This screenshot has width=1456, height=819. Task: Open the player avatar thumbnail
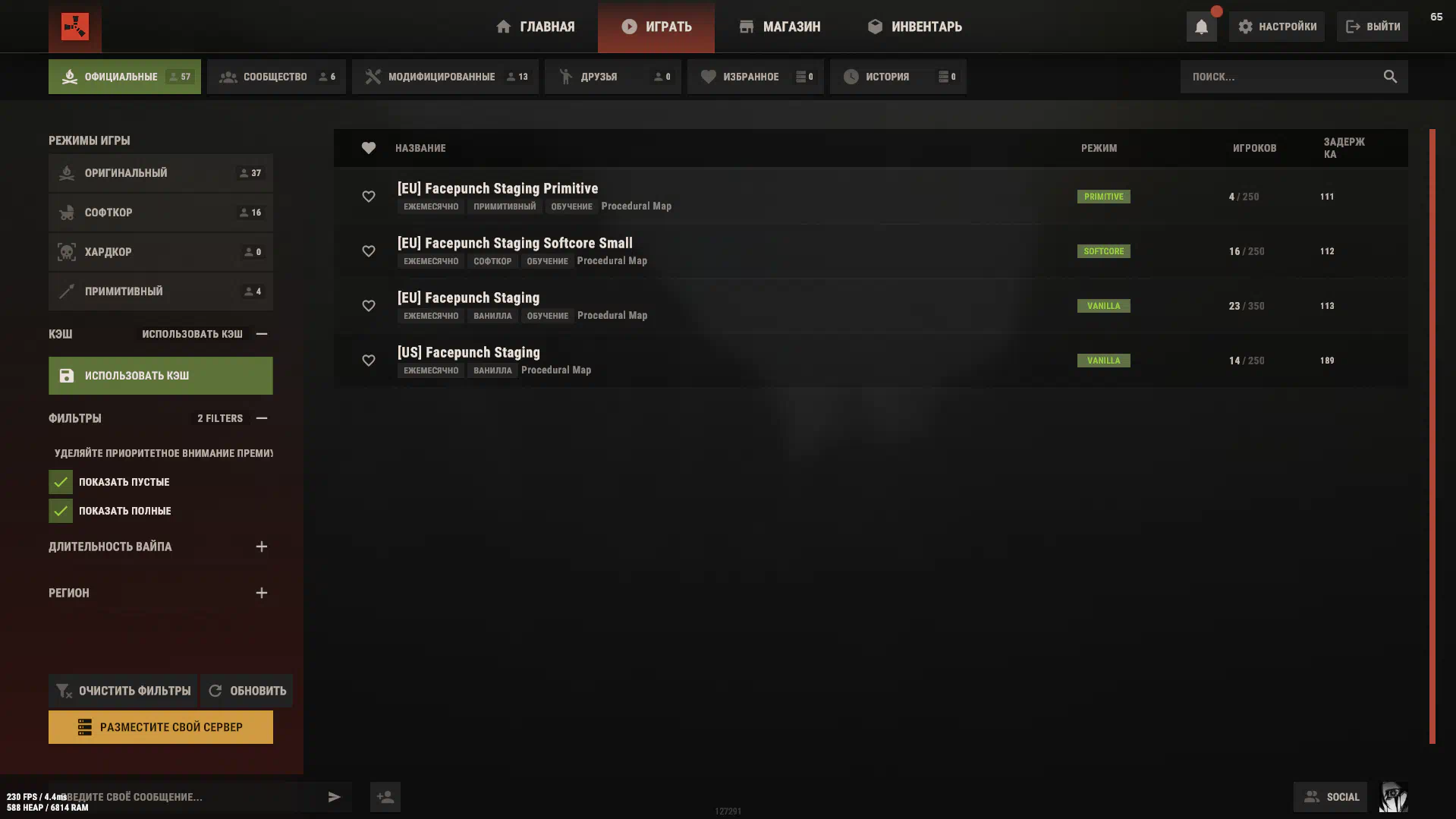[x=1393, y=797]
